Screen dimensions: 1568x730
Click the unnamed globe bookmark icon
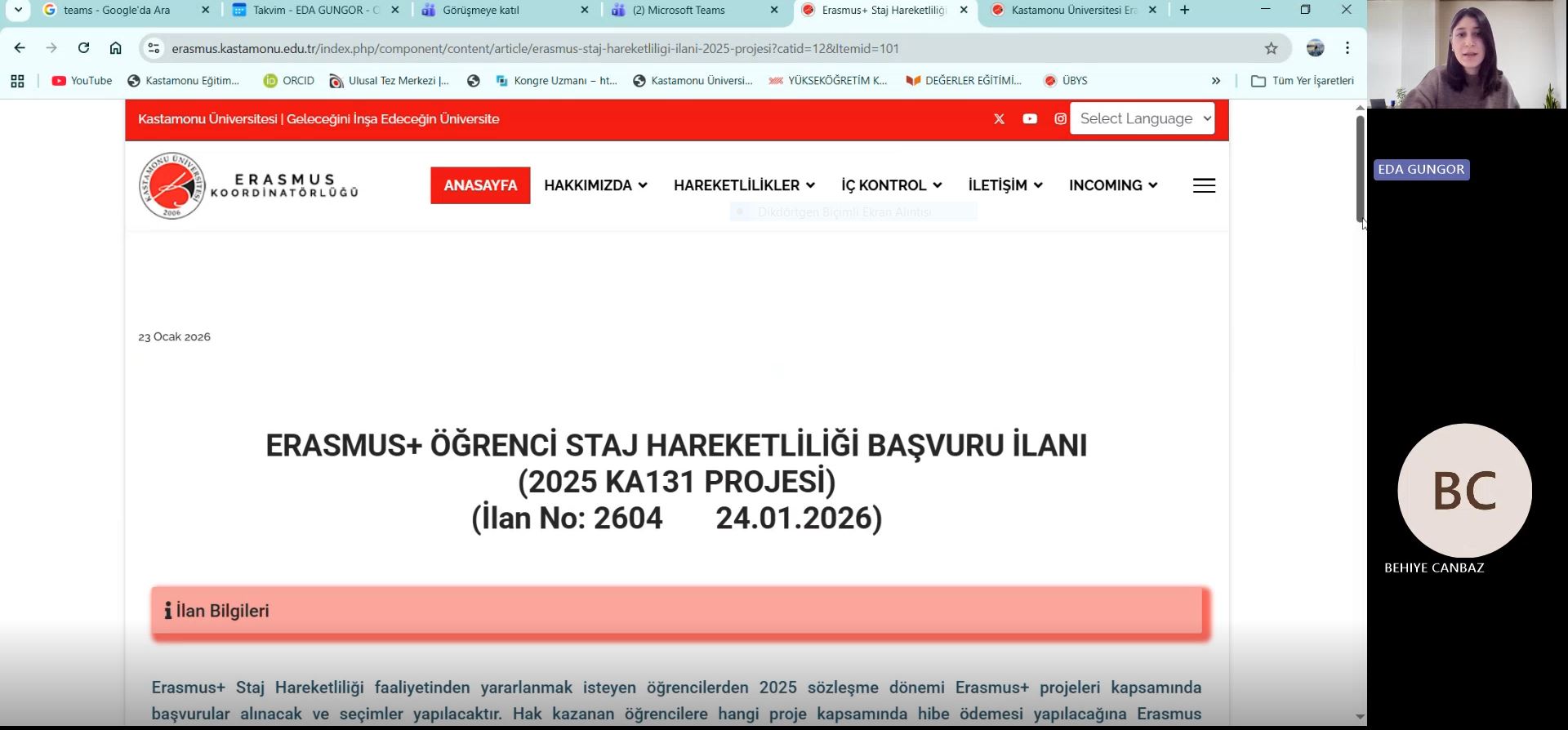(473, 81)
